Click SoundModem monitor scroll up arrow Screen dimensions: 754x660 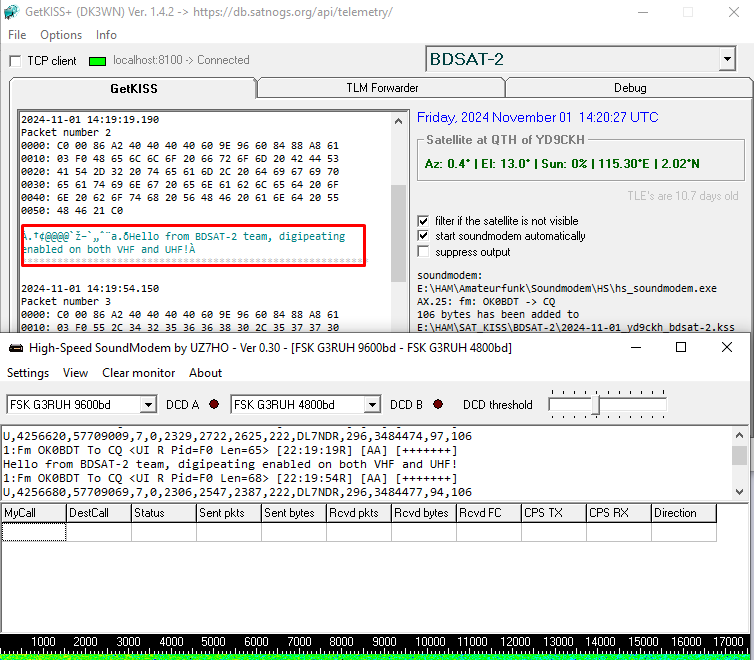[740, 435]
